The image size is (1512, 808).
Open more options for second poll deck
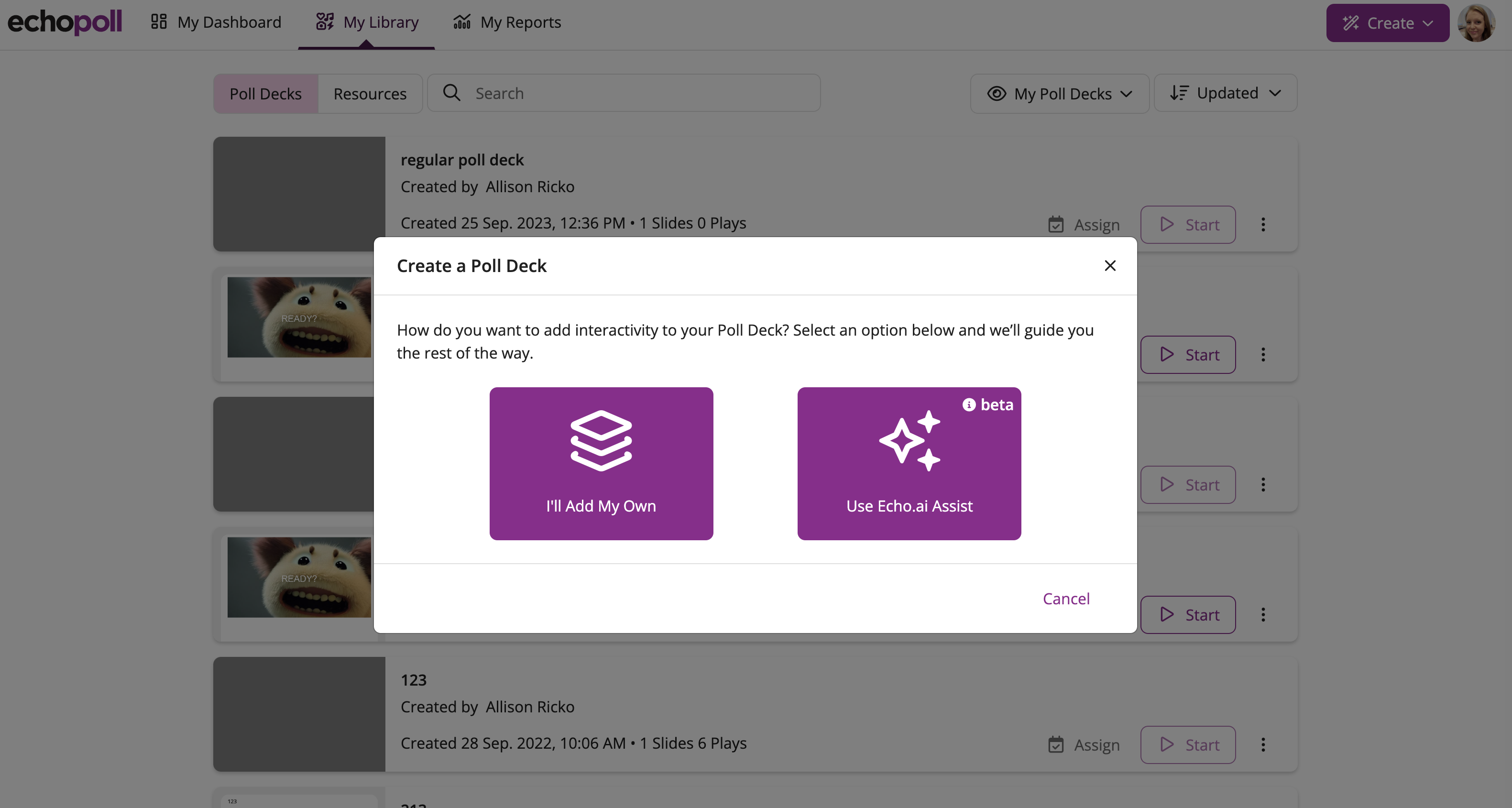pyautogui.click(x=1263, y=354)
